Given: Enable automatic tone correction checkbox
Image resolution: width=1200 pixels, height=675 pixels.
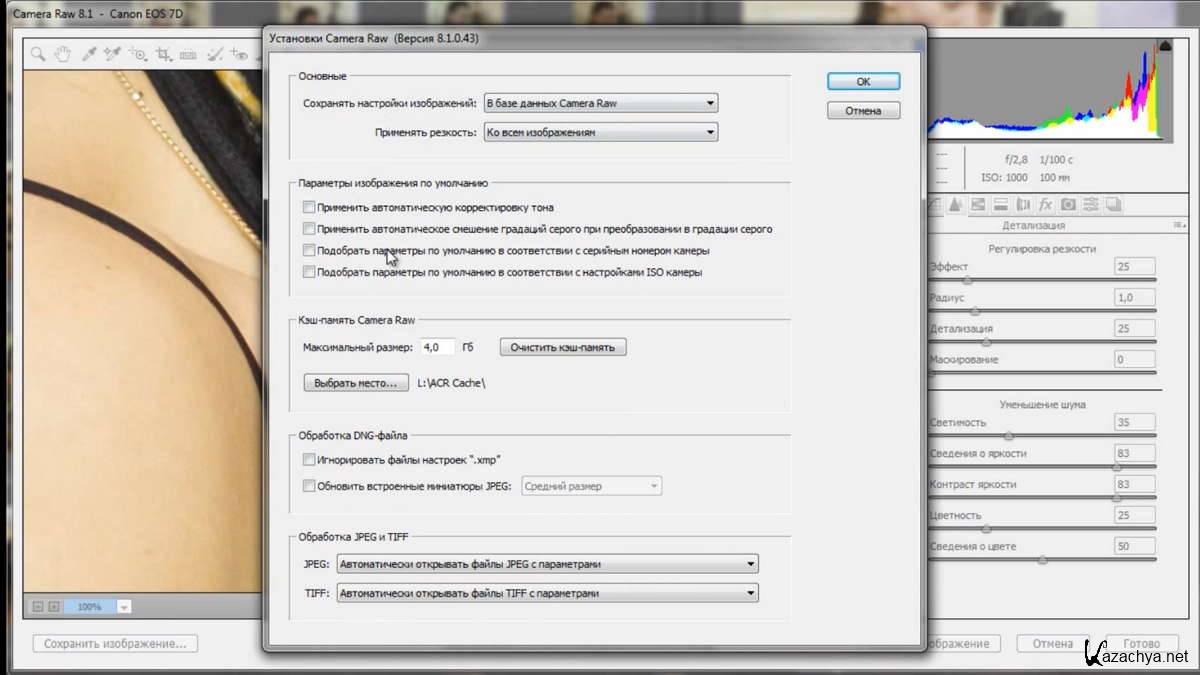Looking at the screenshot, I should [309, 207].
